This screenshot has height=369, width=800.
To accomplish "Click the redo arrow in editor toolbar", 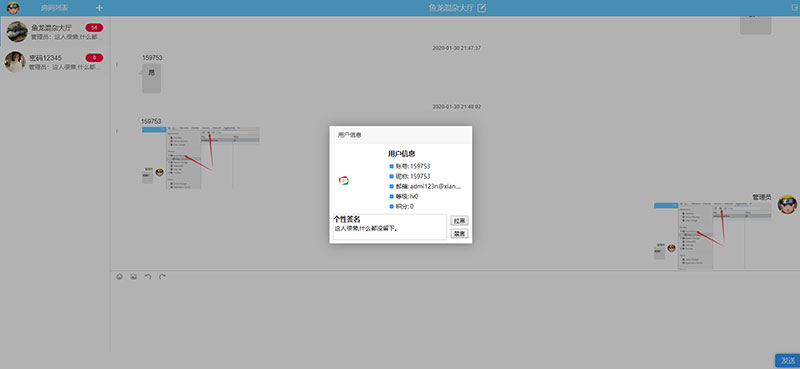I will [x=162, y=277].
